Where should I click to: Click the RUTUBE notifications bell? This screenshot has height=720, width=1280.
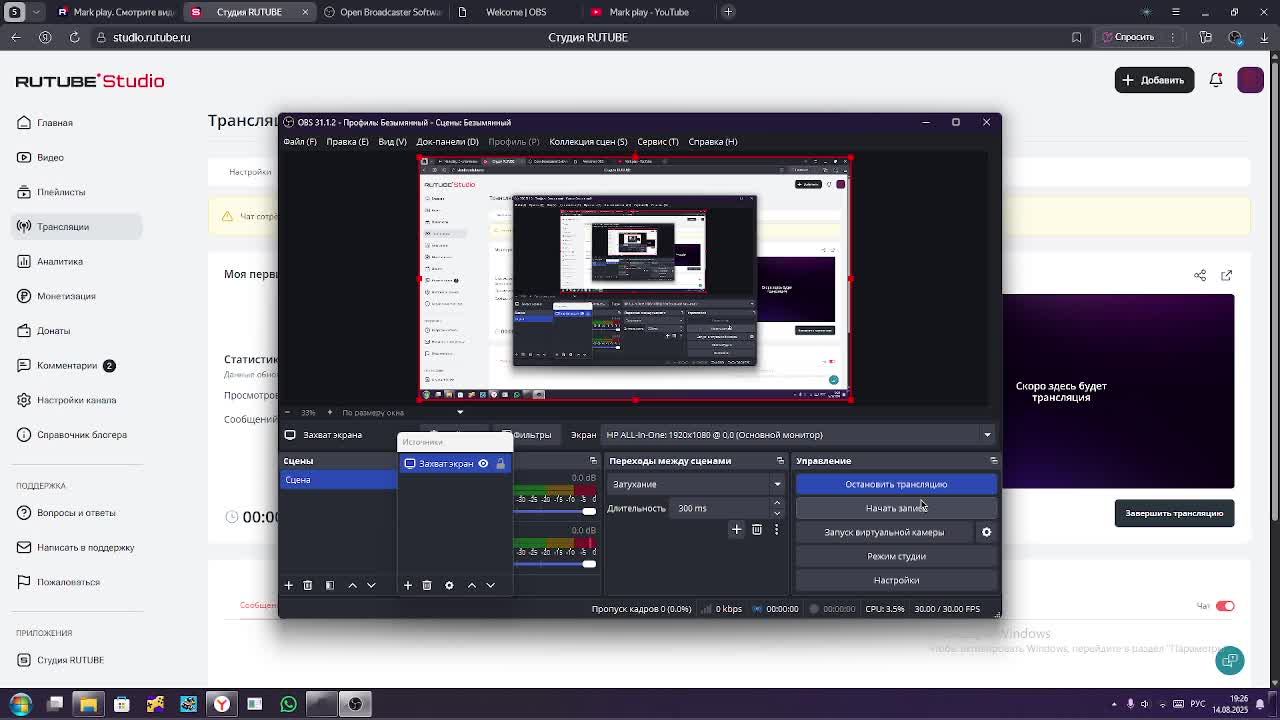(x=1216, y=80)
